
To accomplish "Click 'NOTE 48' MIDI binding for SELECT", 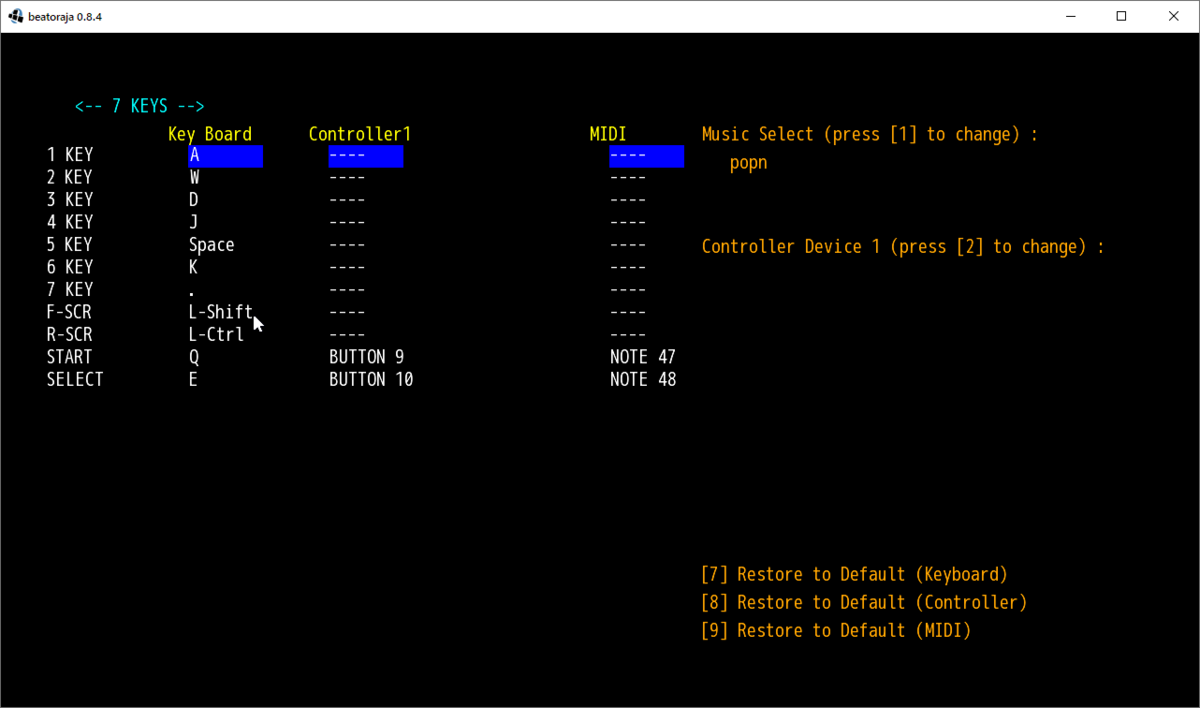I will (643, 380).
